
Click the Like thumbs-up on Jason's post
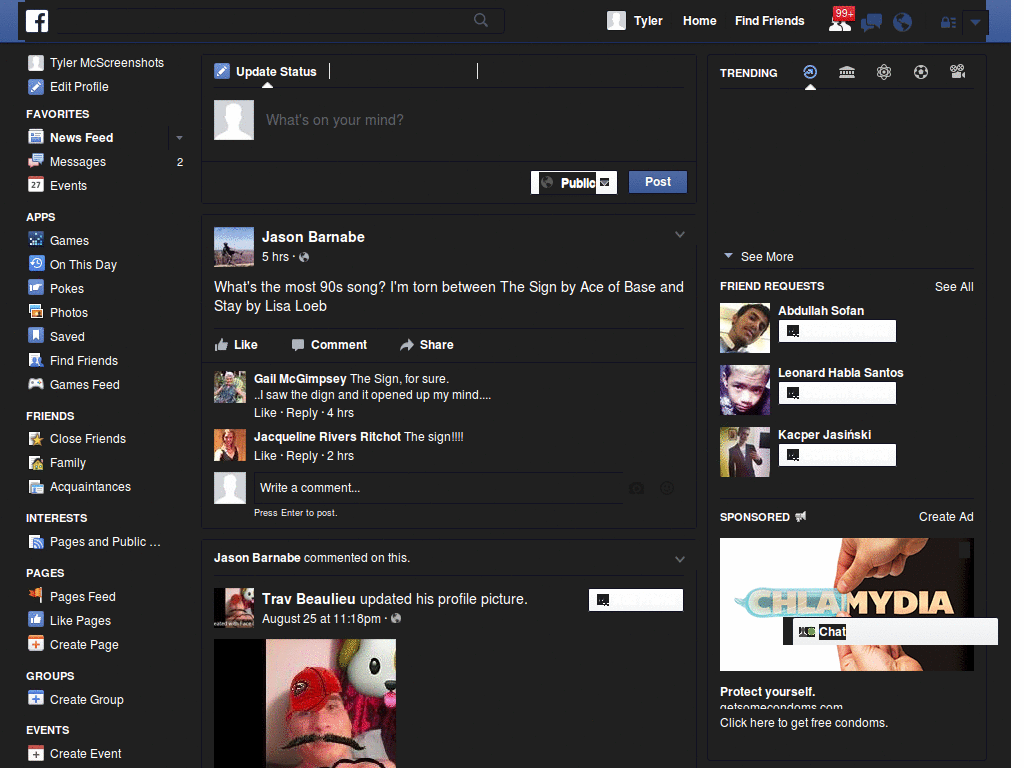[x=236, y=345]
